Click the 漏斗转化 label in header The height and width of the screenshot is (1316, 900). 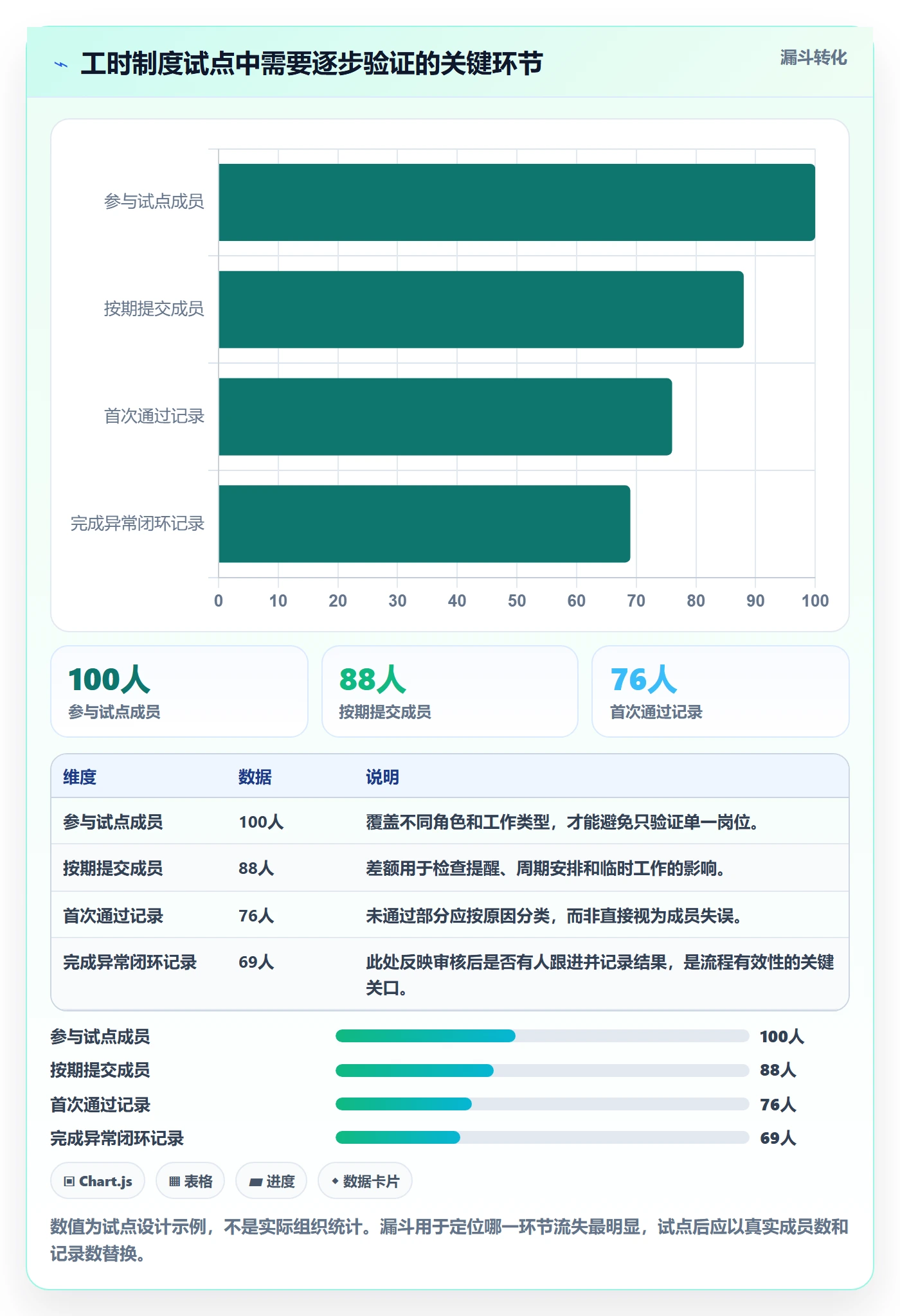[813, 58]
